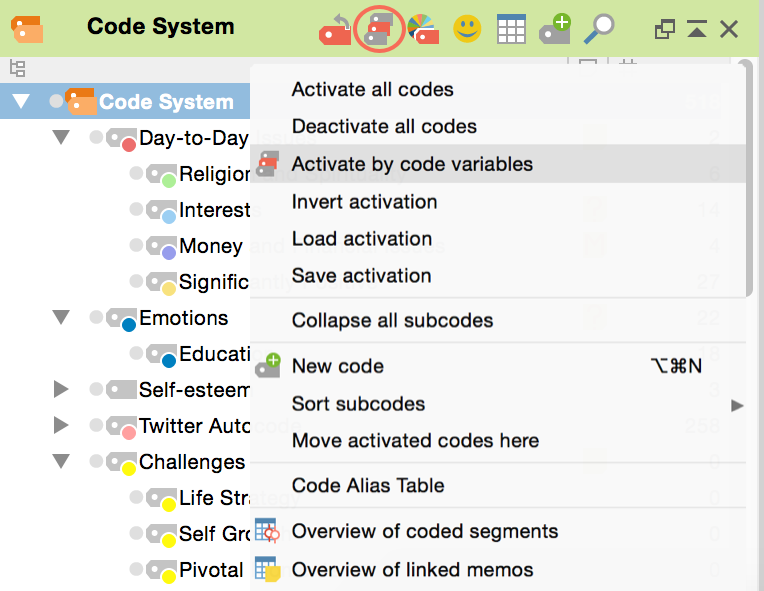Click the Overview of coded segments icon
Image resolution: width=764 pixels, height=591 pixels.
tap(267, 531)
